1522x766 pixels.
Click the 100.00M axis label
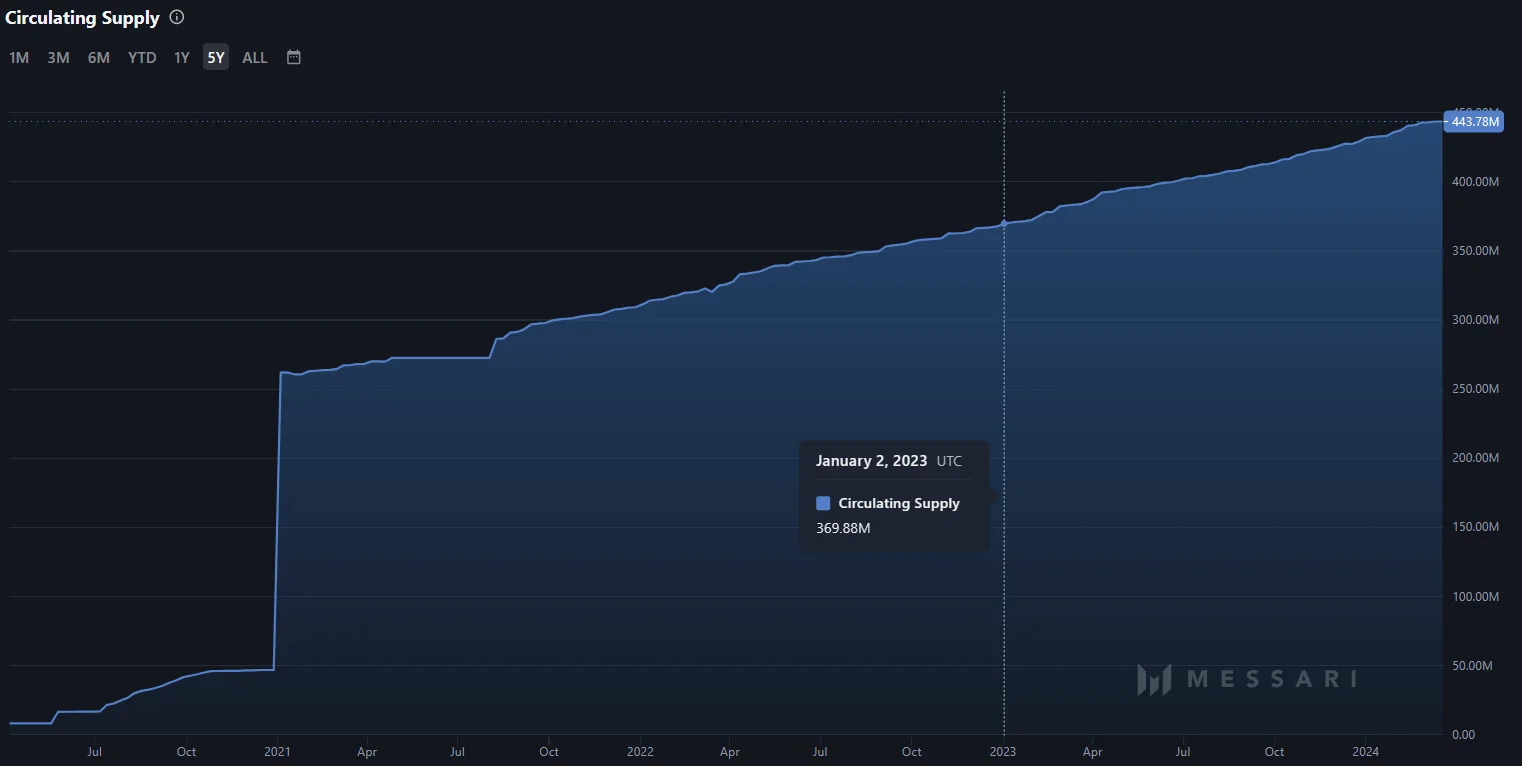coord(1476,596)
